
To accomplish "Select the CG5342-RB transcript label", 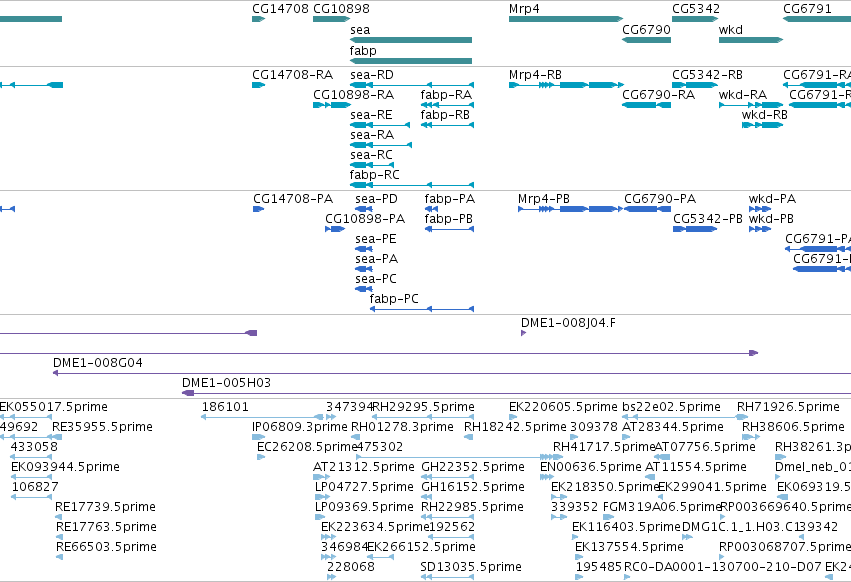I will pos(707,75).
